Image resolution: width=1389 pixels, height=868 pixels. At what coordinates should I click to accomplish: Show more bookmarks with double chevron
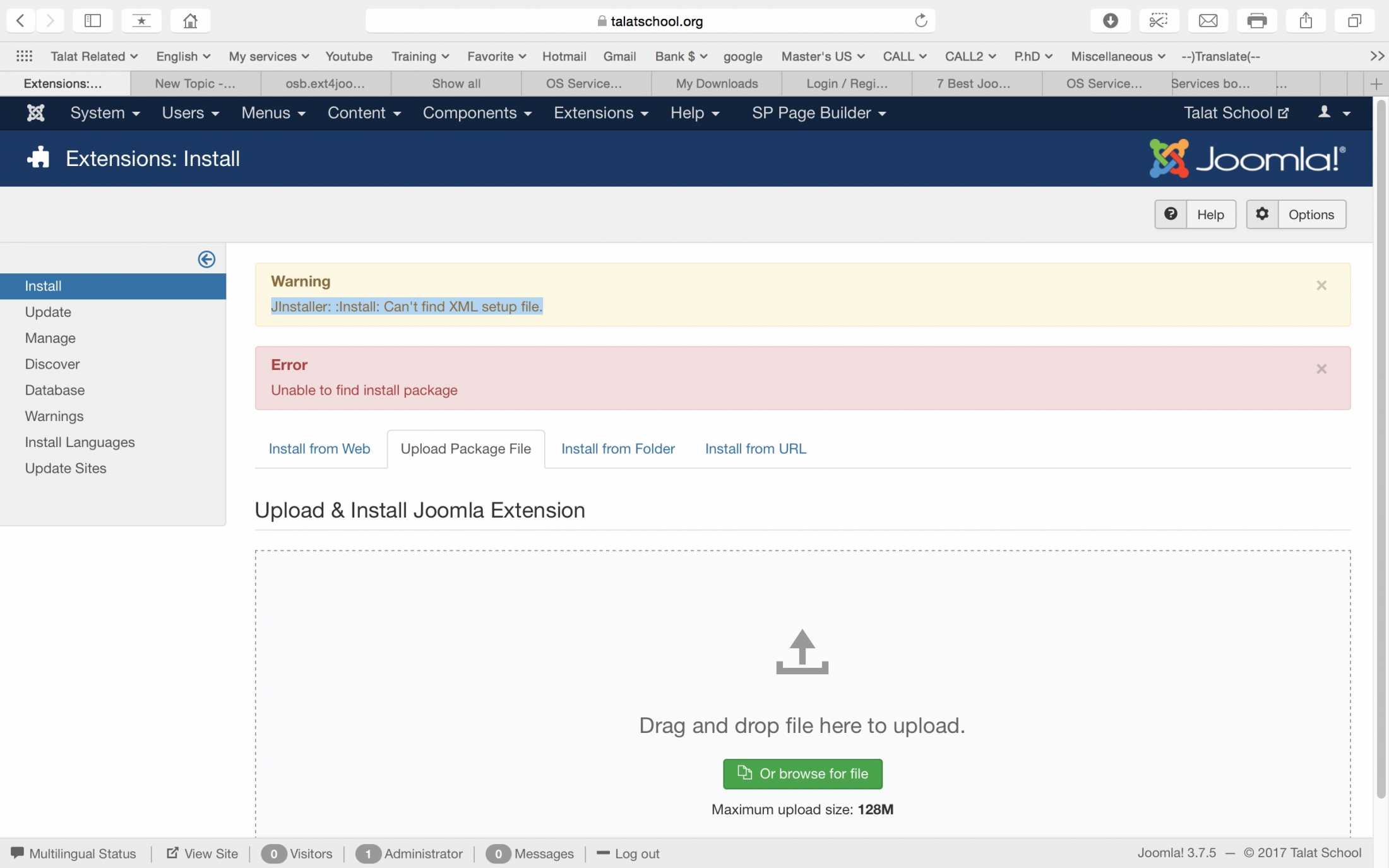coord(1377,56)
